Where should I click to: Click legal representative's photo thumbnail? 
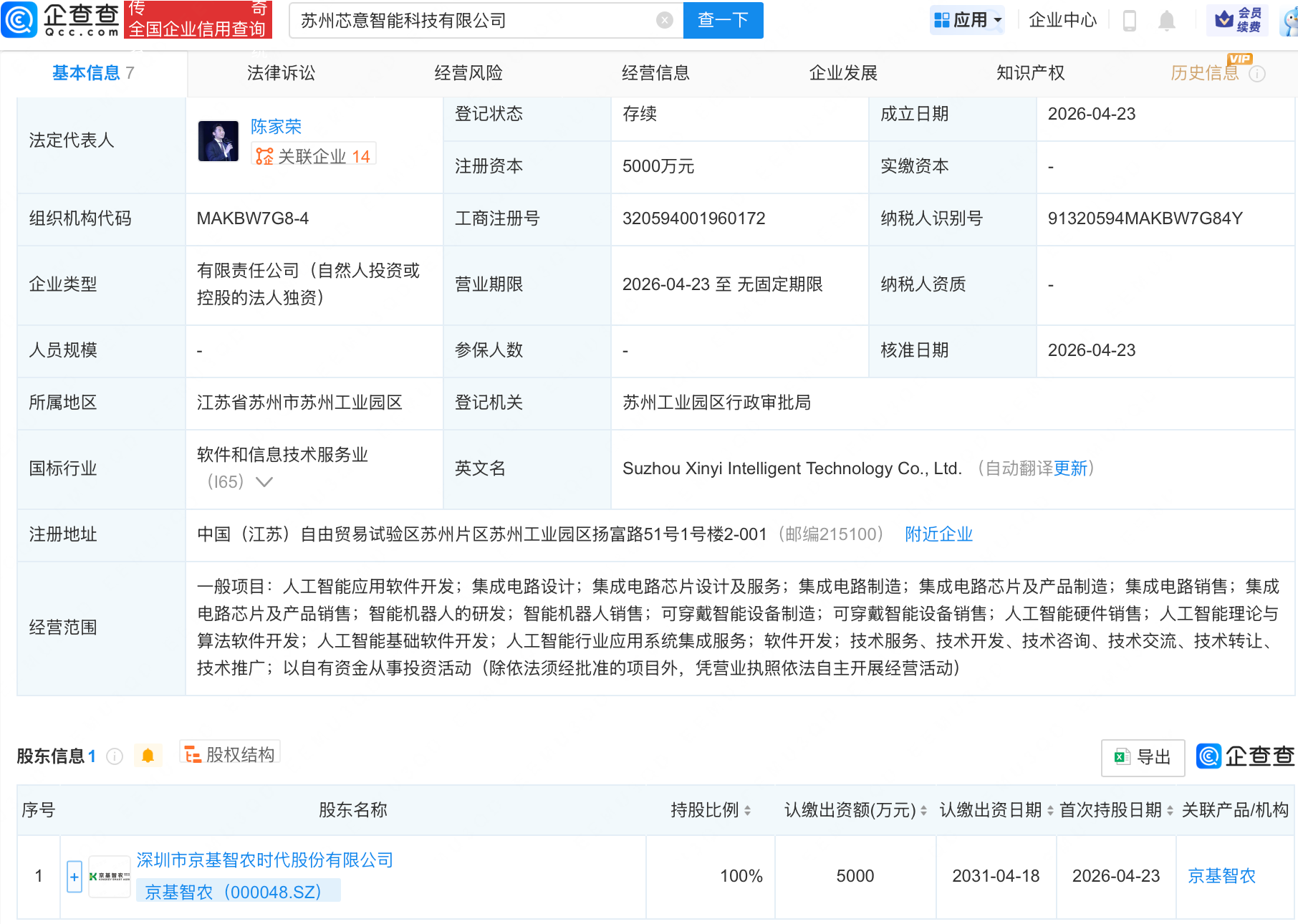218,141
